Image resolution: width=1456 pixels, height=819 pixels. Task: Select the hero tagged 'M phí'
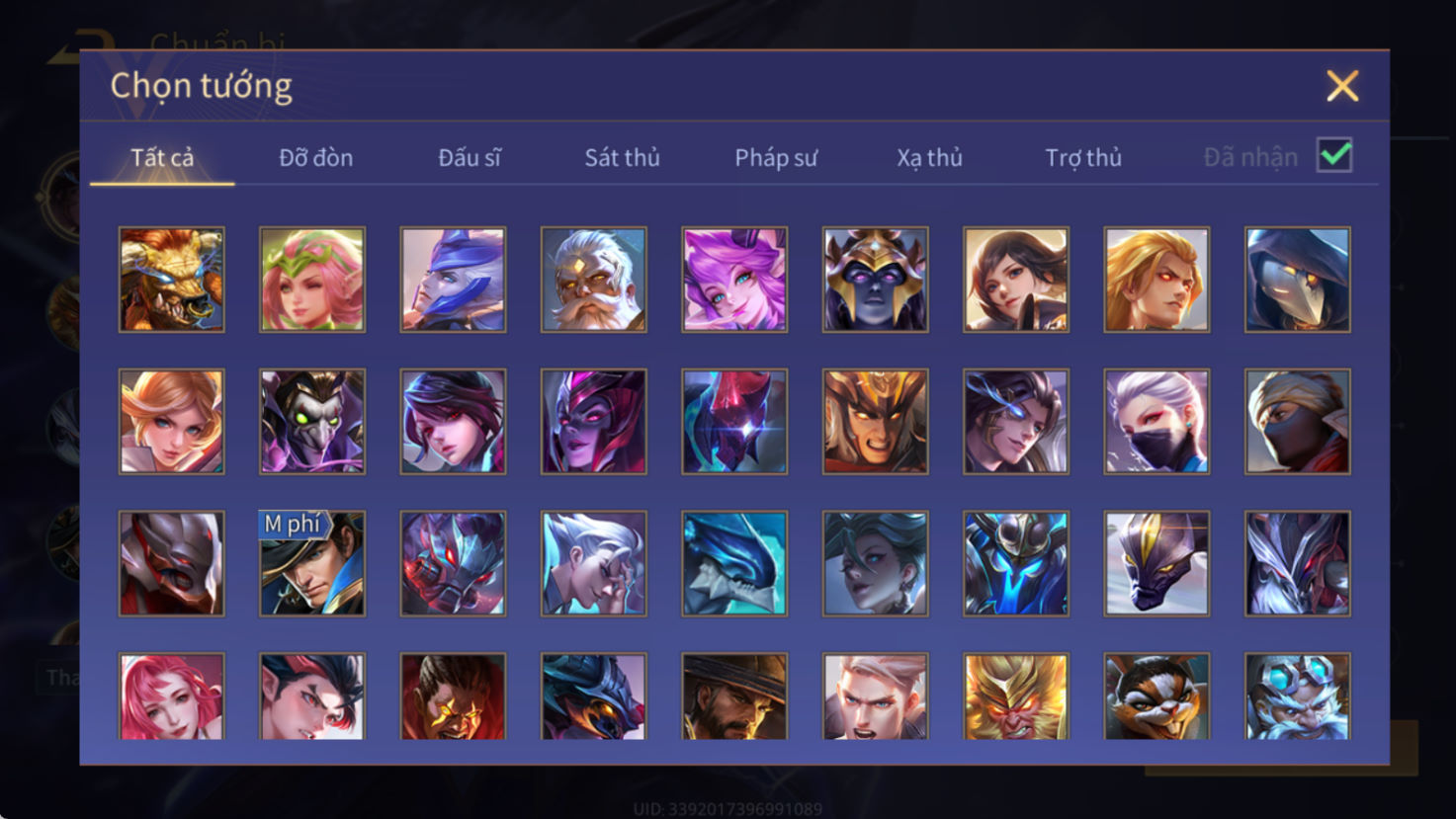[312, 563]
